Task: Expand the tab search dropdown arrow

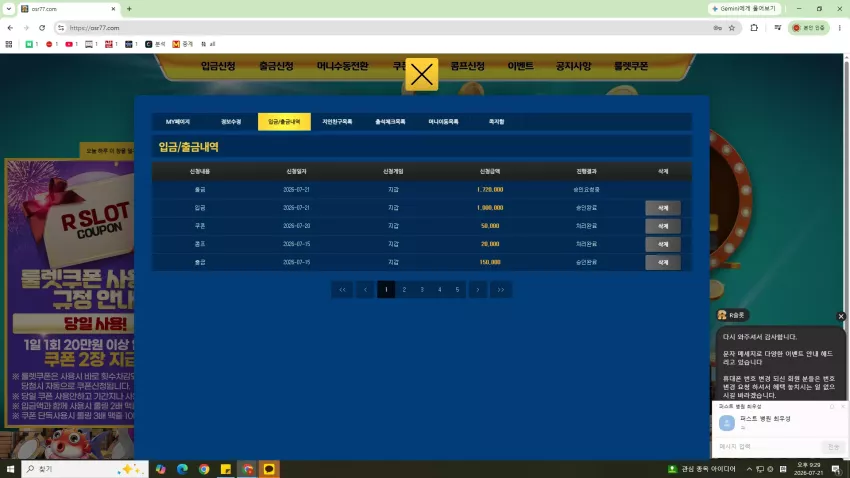Action: pyautogui.click(x=9, y=9)
